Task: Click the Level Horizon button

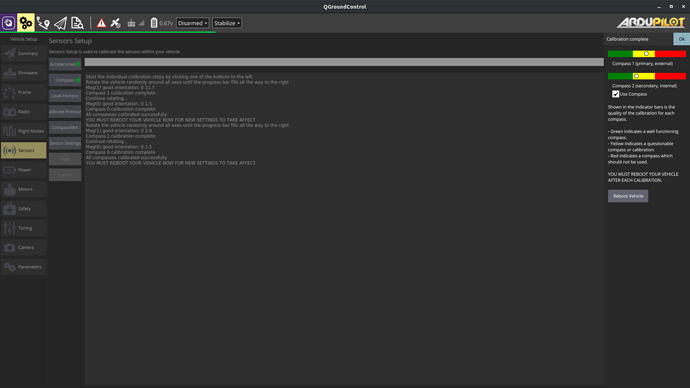Action: coord(65,96)
